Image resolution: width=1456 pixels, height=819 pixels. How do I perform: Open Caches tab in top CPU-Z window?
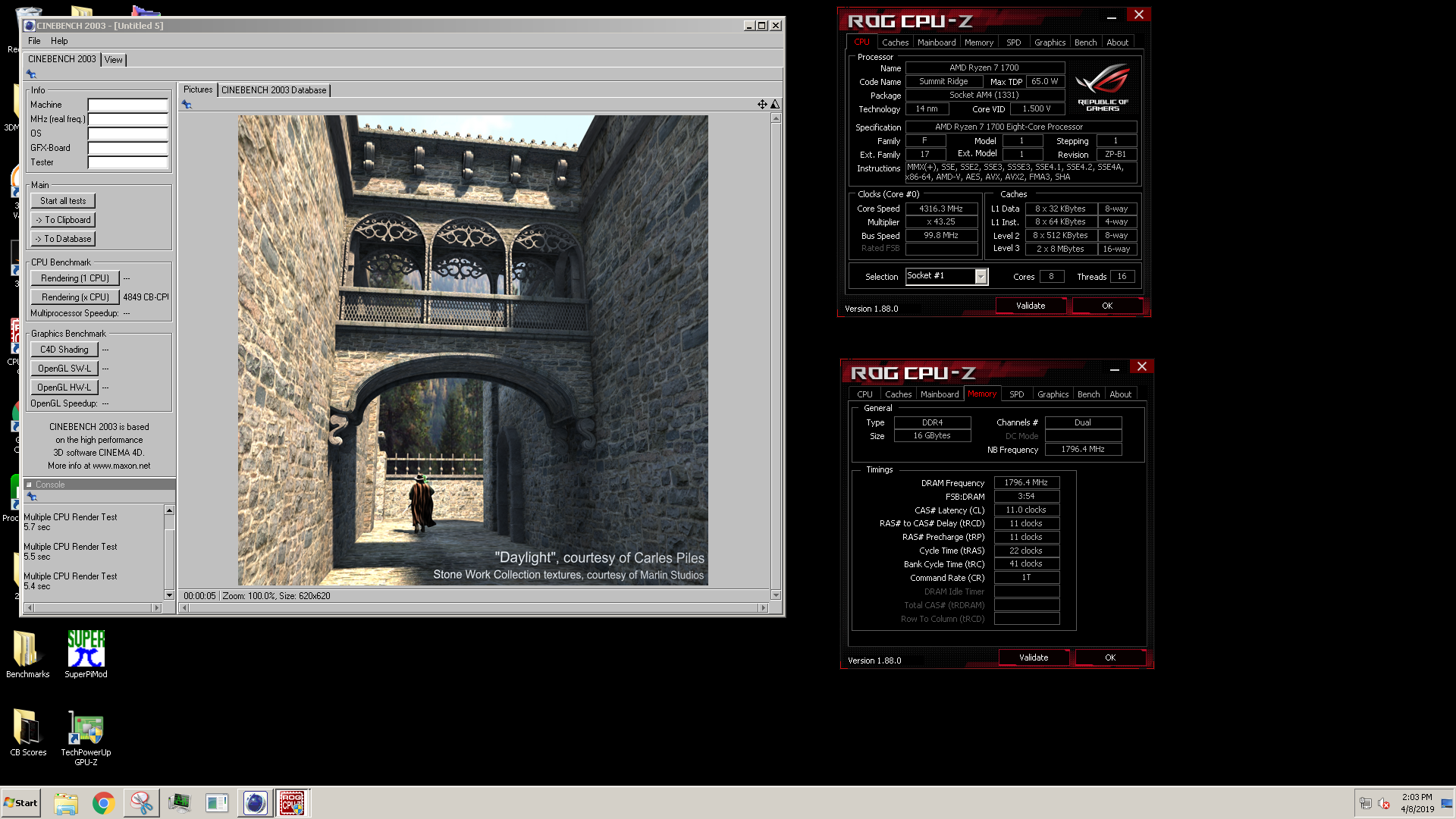[x=895, y=42]
